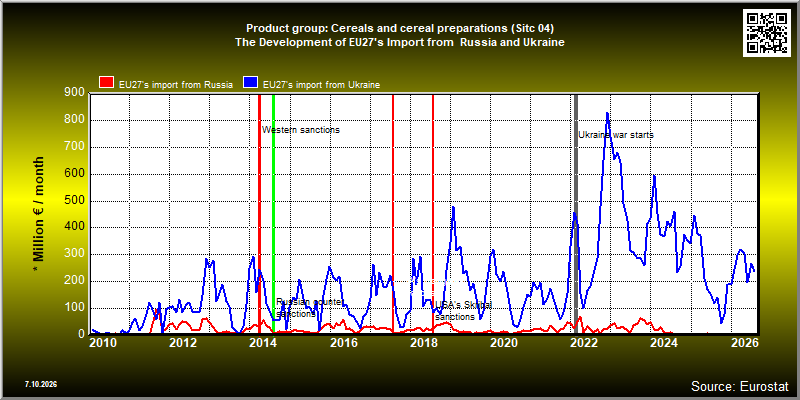800x400 pixels.
Task: Click the 400 y-axis value
Action: coord(76,227)
